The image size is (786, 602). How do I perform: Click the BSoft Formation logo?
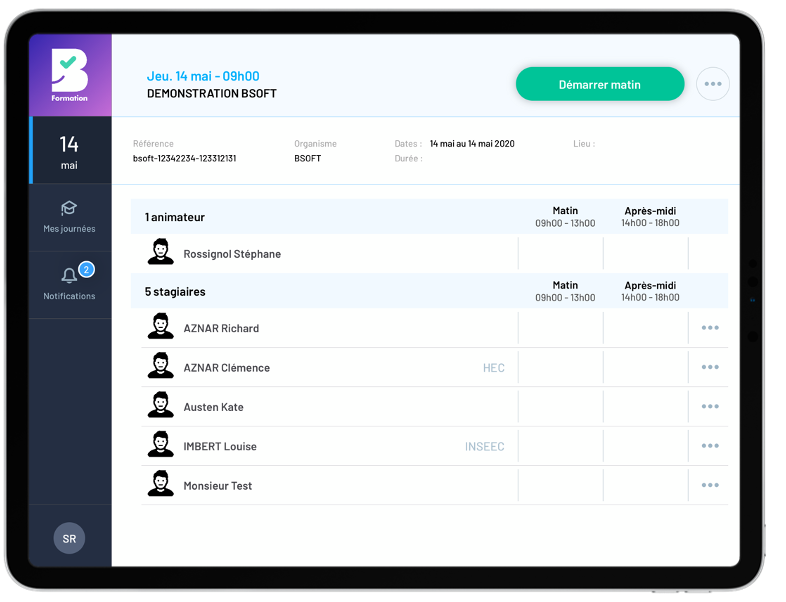[x=70, y=75]
